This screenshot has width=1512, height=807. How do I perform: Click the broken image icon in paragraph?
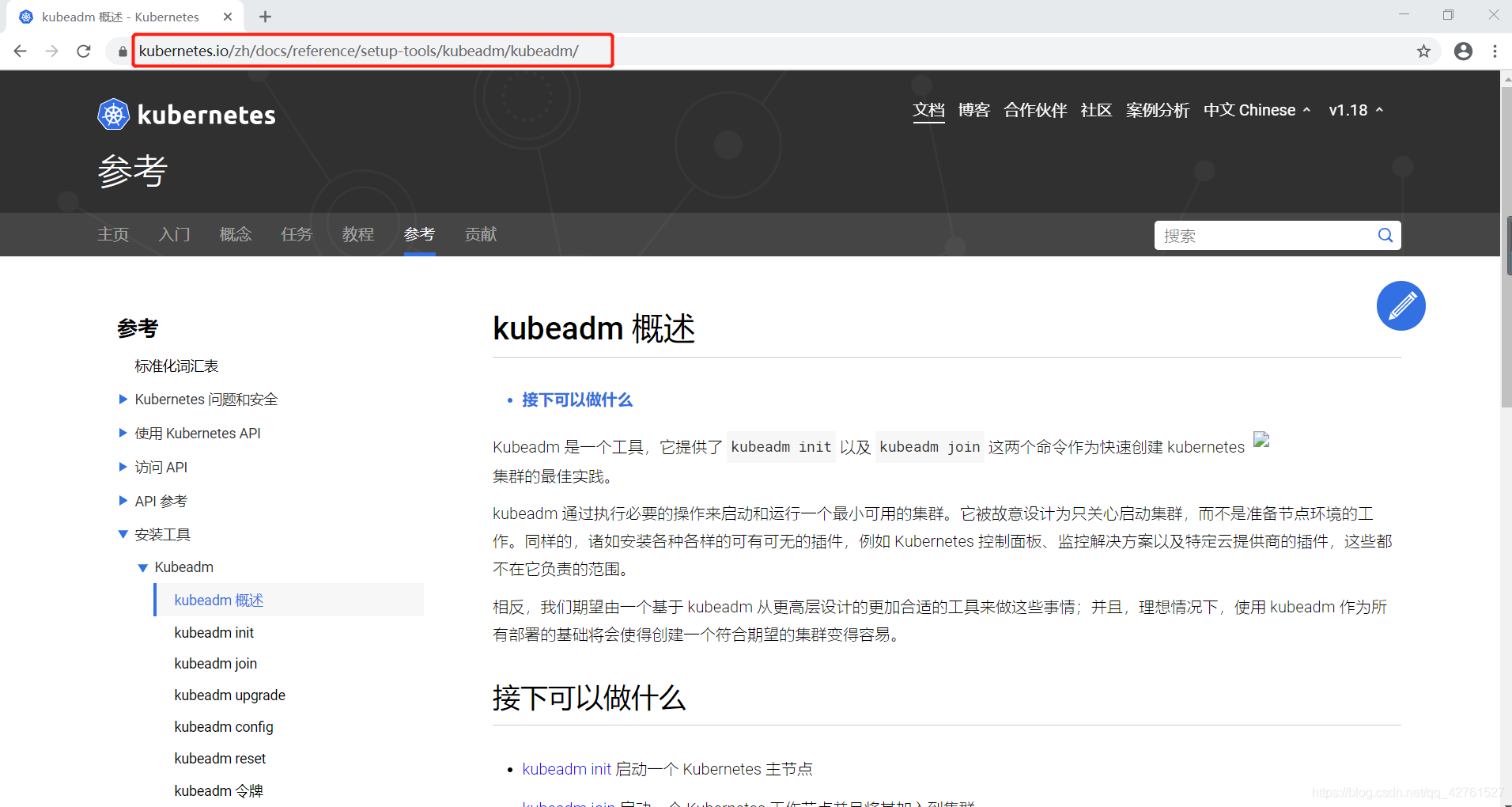point(1261,440)
